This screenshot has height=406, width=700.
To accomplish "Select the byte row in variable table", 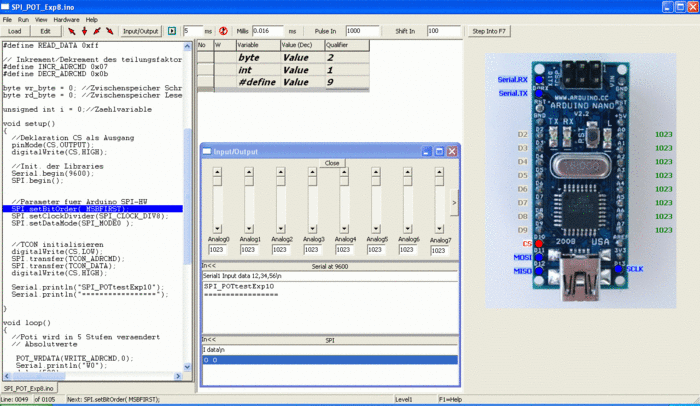I will tap(283, 58).
